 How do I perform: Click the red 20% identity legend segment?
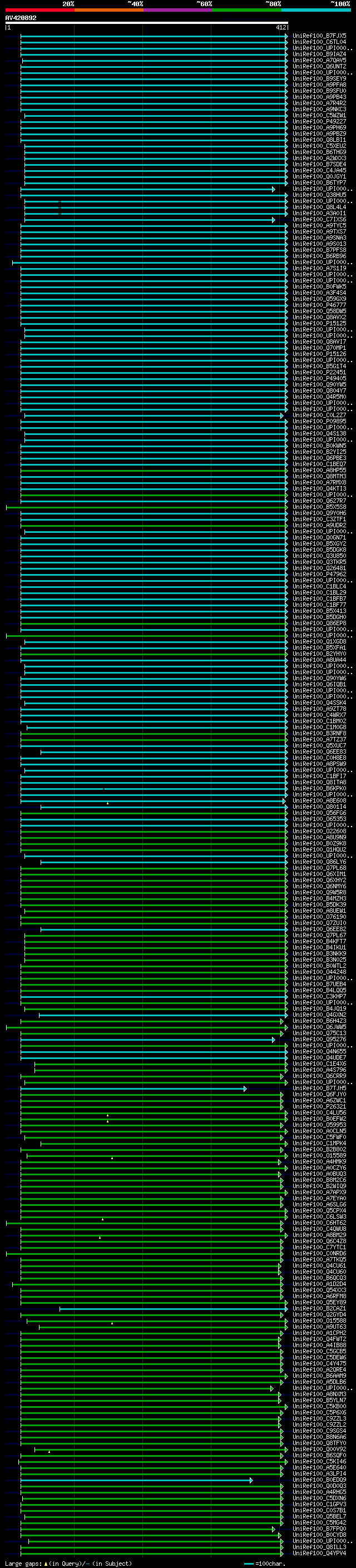pyautogui.click(x=39, y=10)
